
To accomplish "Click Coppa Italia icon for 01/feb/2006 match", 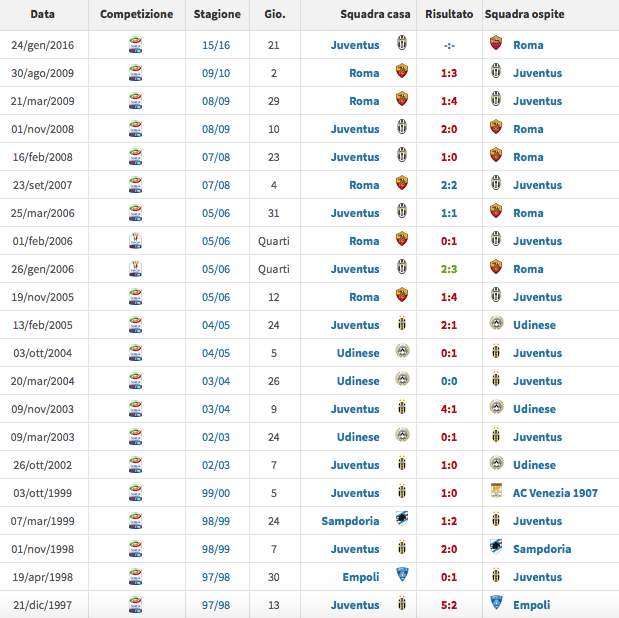I will pyautogui.click(x=136, y=241).
